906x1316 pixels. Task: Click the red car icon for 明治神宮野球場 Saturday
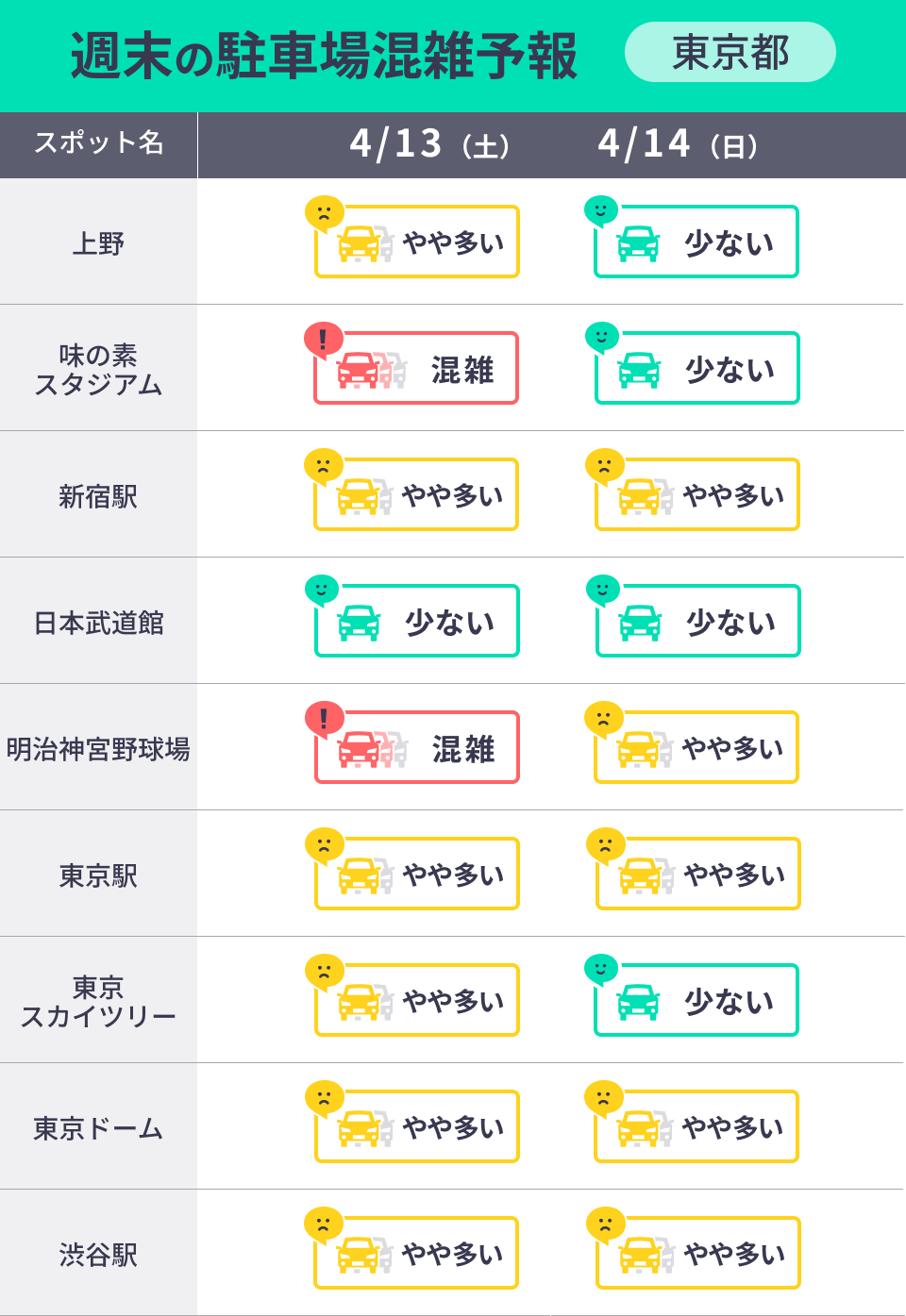point(359,749)
